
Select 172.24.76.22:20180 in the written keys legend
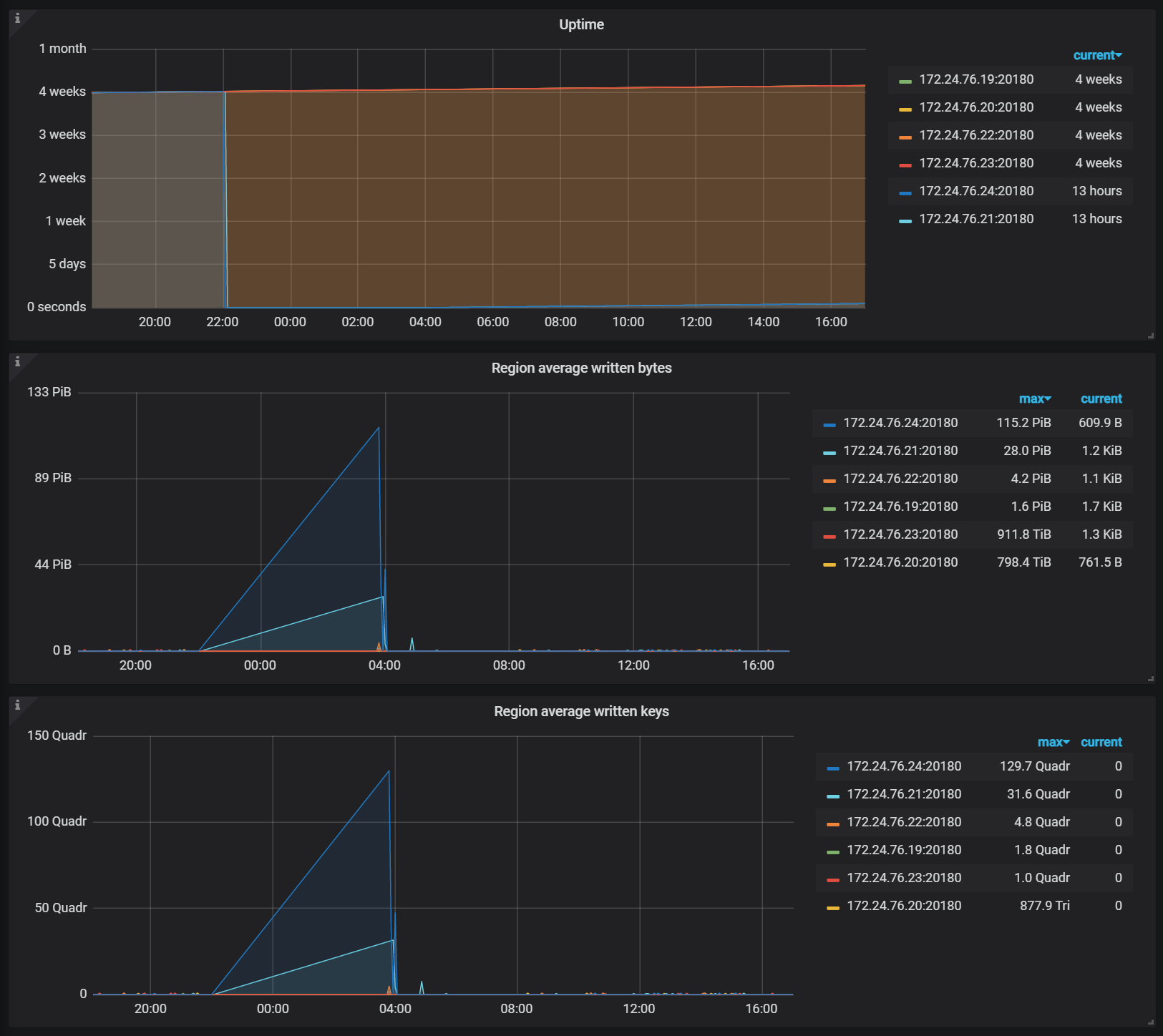904,822
